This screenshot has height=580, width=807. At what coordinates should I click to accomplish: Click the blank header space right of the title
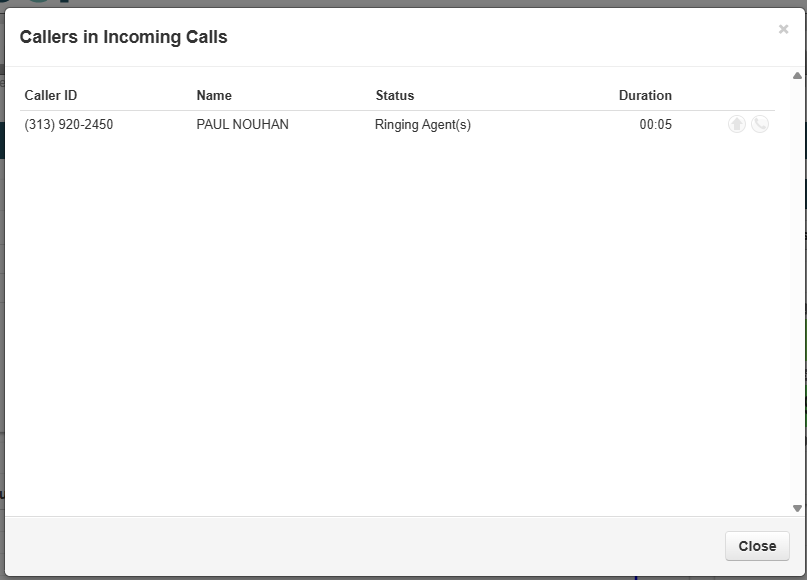[500, 38]
